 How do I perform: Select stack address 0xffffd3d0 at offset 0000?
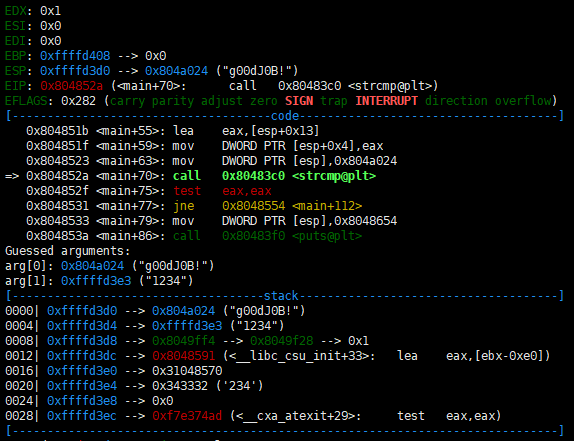[82, 311]
